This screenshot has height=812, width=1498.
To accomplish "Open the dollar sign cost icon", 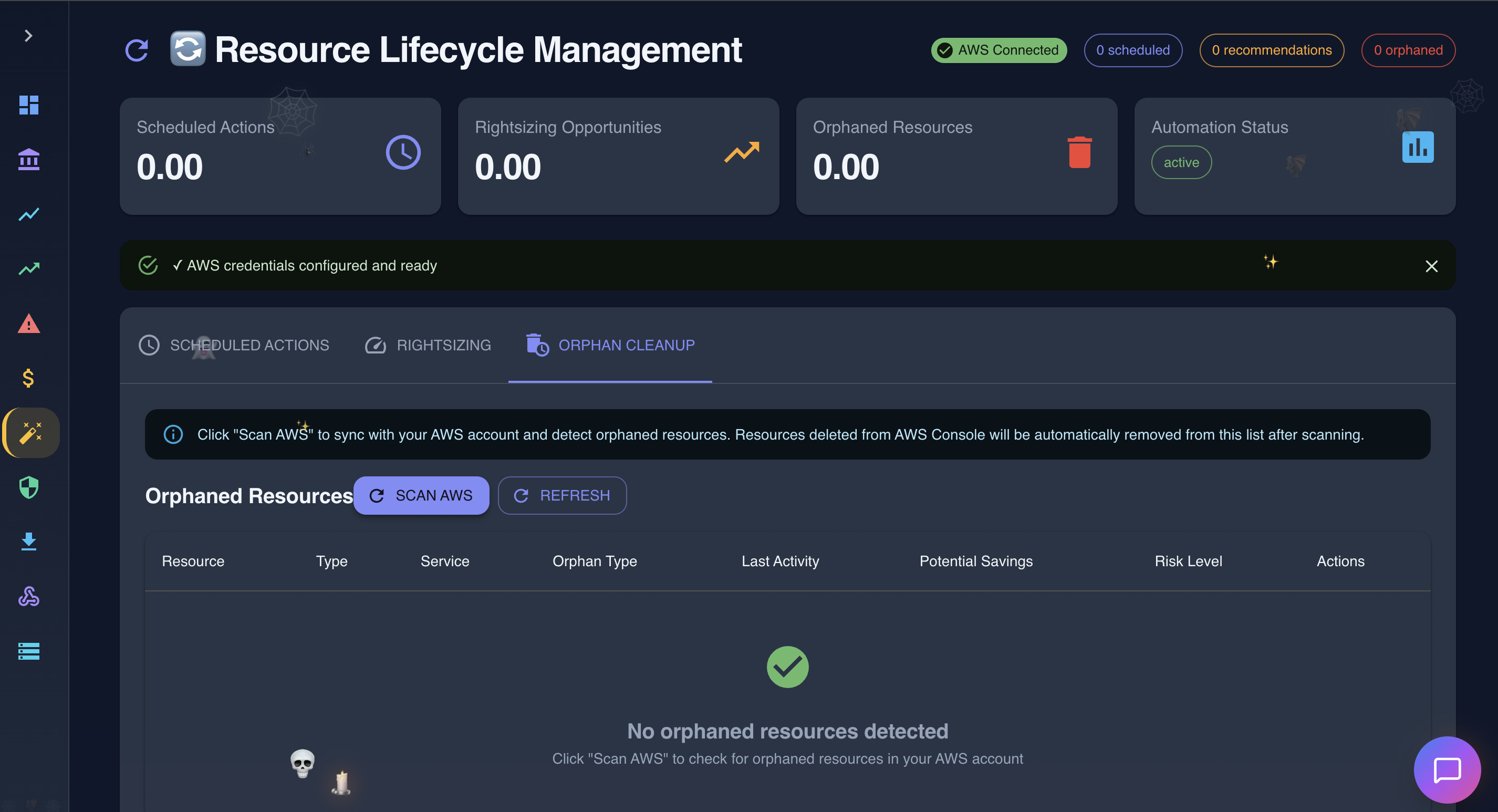I will (28, 379).
